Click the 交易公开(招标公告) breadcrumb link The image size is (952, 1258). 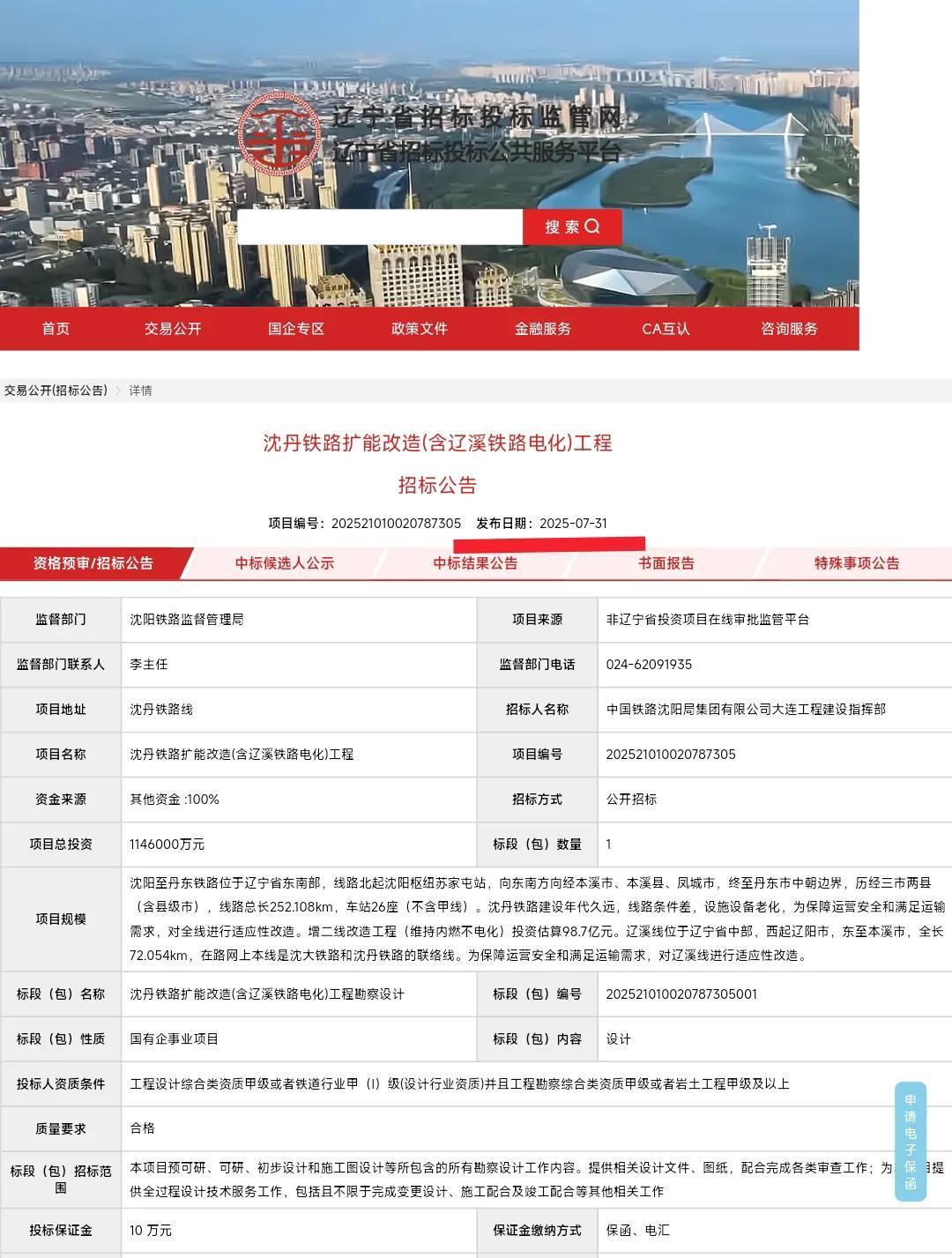pos(56,391)
